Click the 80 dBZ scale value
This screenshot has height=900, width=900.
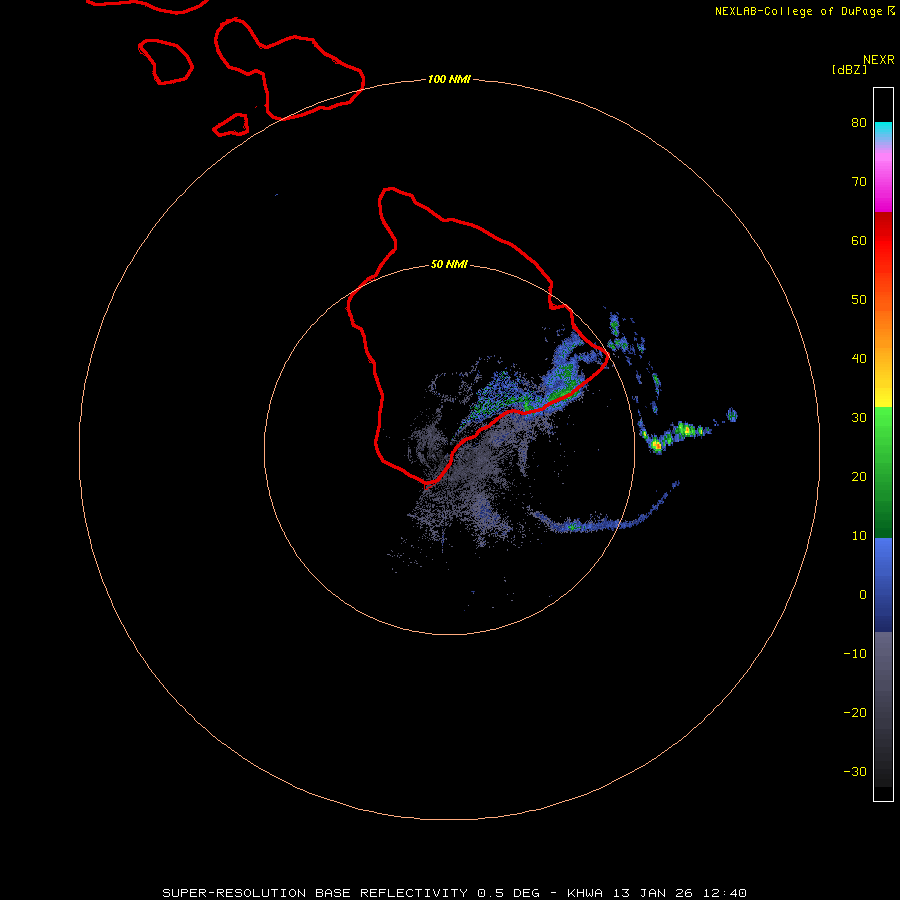tap(859, 122)
